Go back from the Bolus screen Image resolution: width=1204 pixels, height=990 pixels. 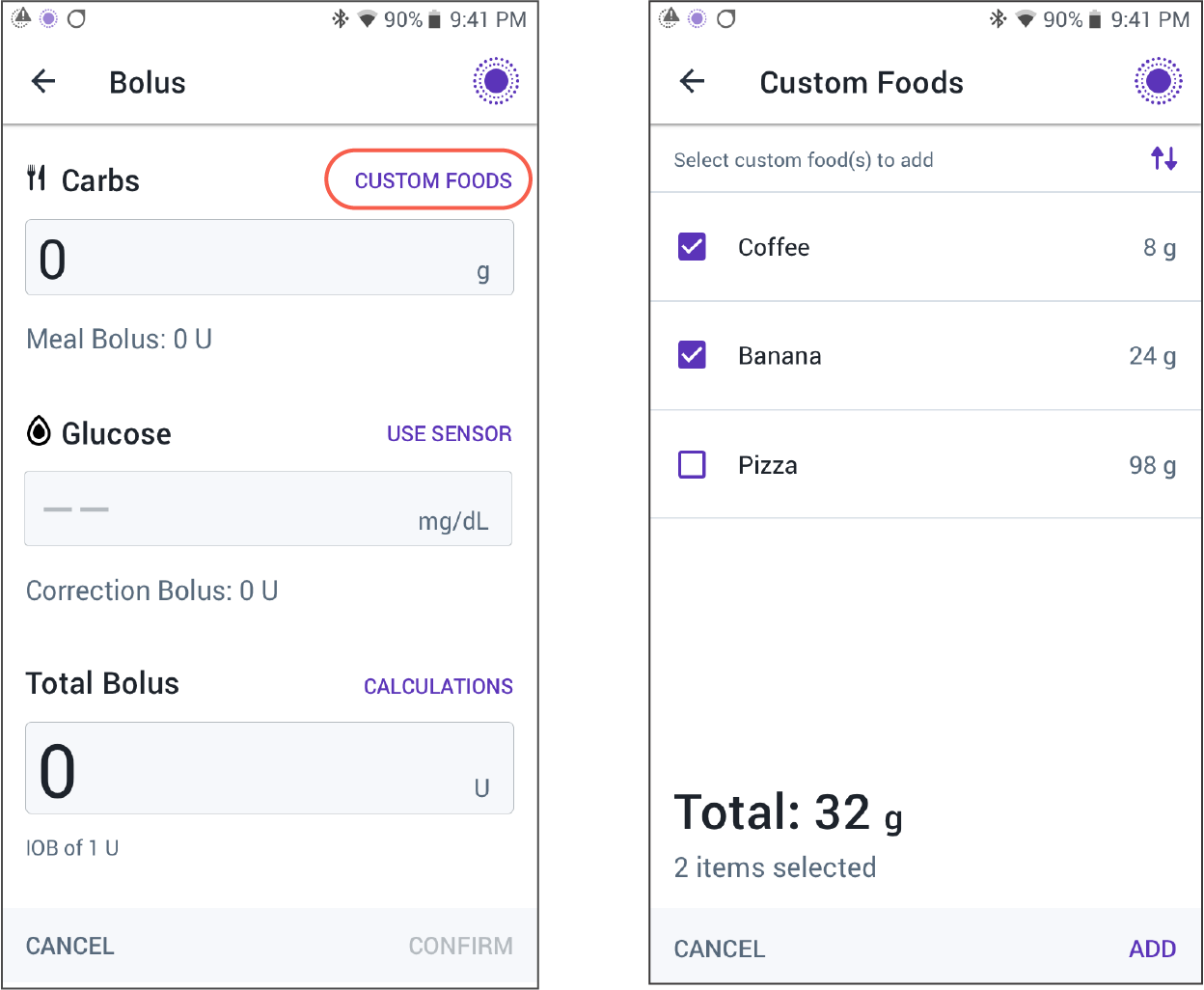coord(44,81)
